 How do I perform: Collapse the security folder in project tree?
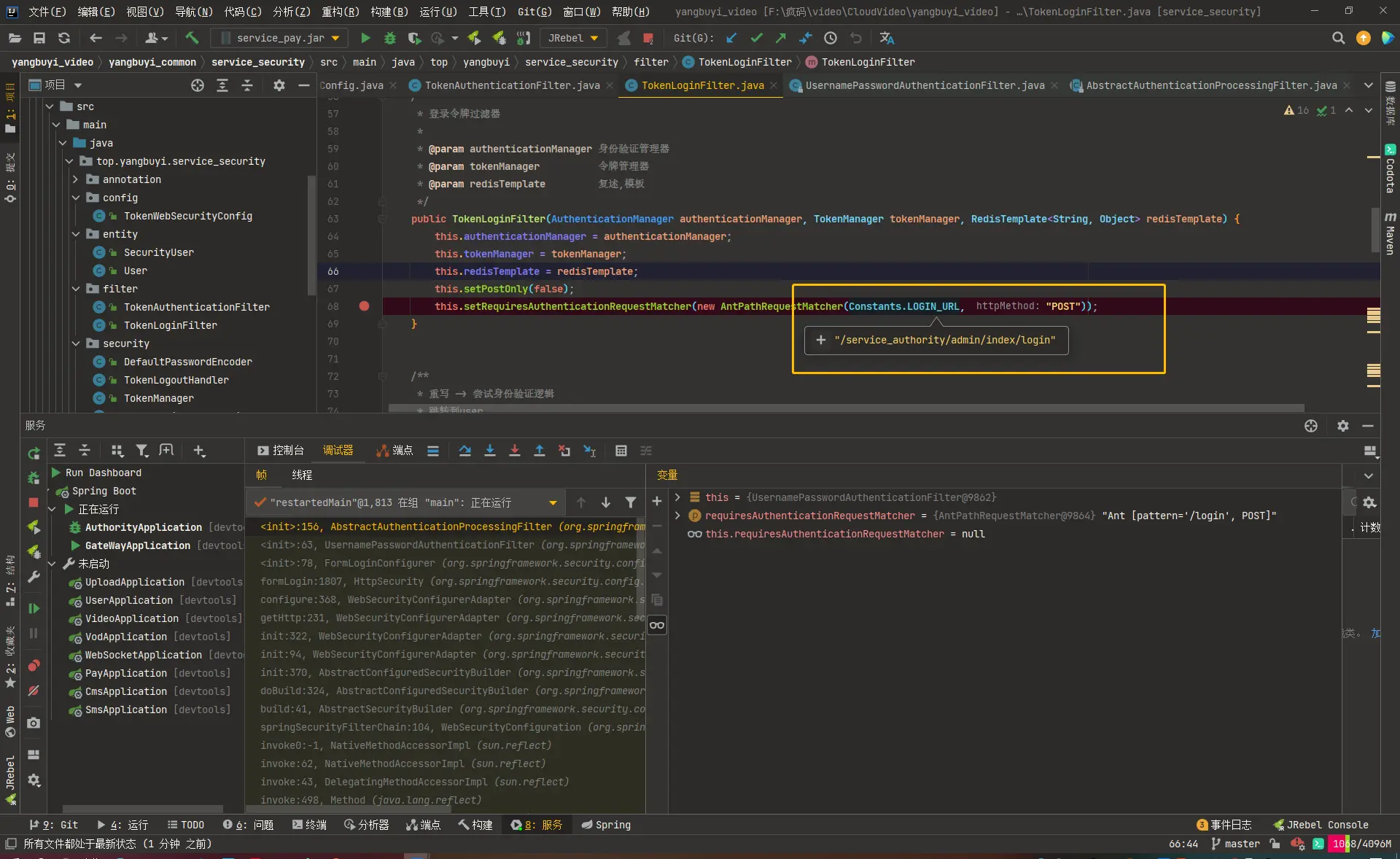[x=76, y=343]
